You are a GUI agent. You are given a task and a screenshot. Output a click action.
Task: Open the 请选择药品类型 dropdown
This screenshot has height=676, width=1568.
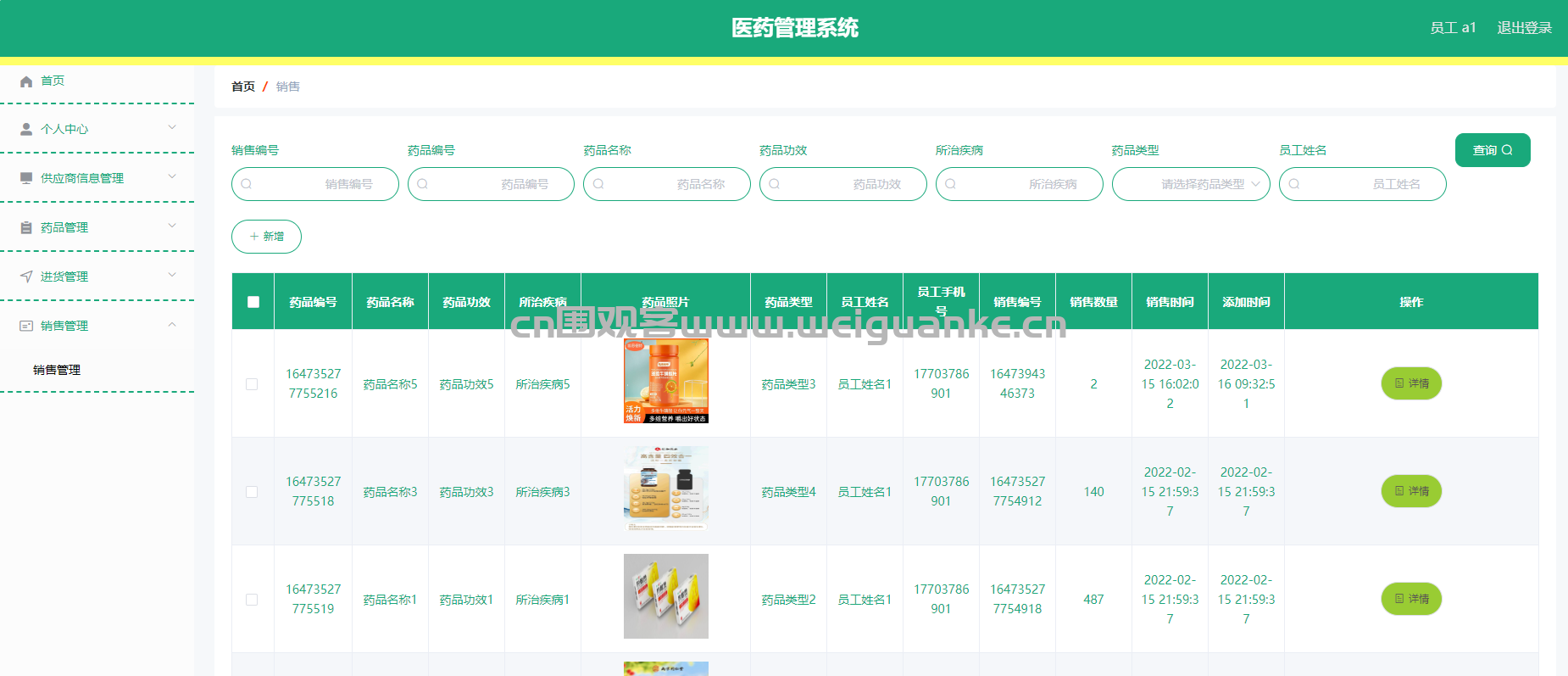click(1191, 184)
